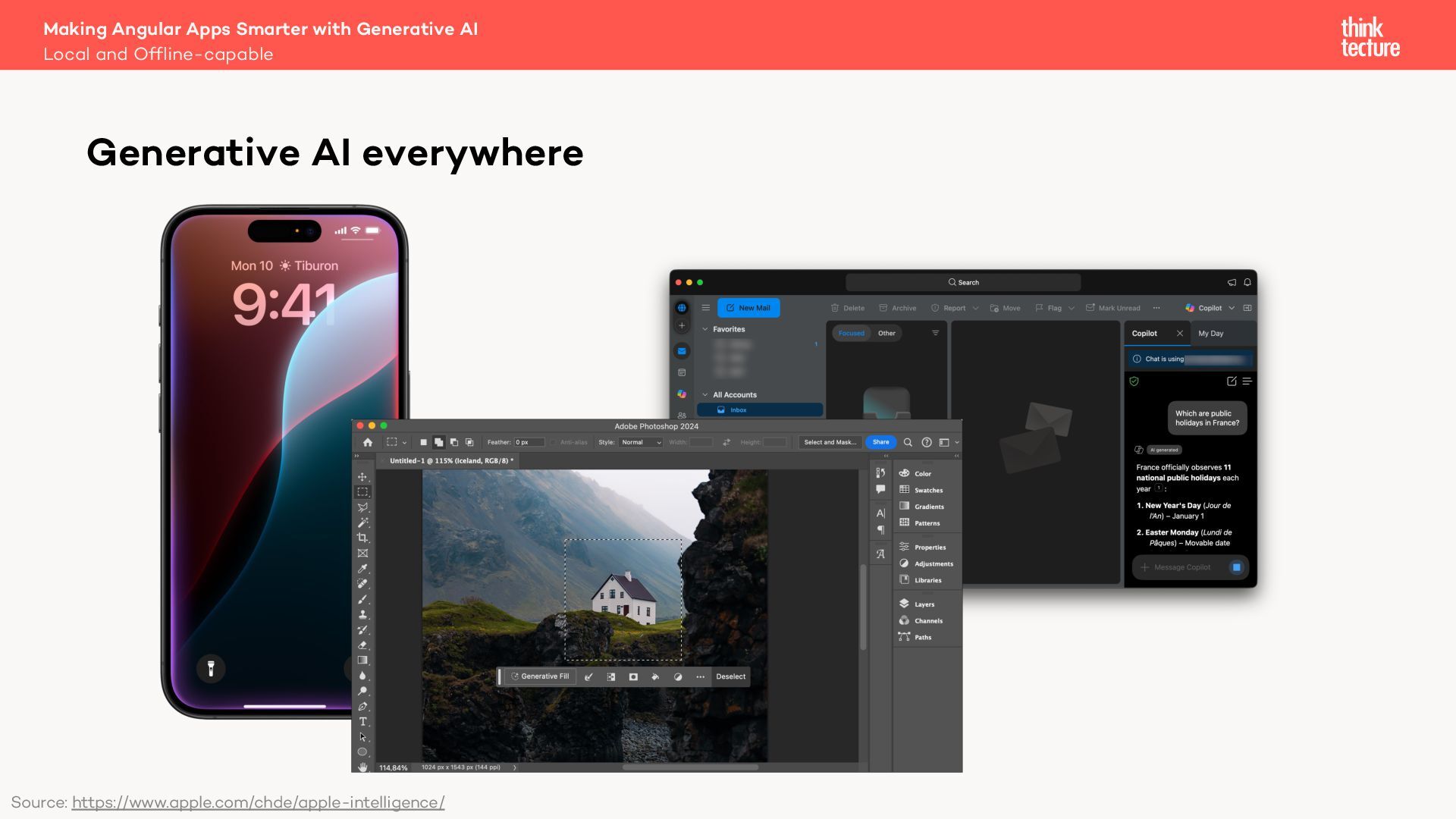Select the Crop tool in Photoshop
The width and height of the screenshot is (1456, 819).
click(362, 538)
